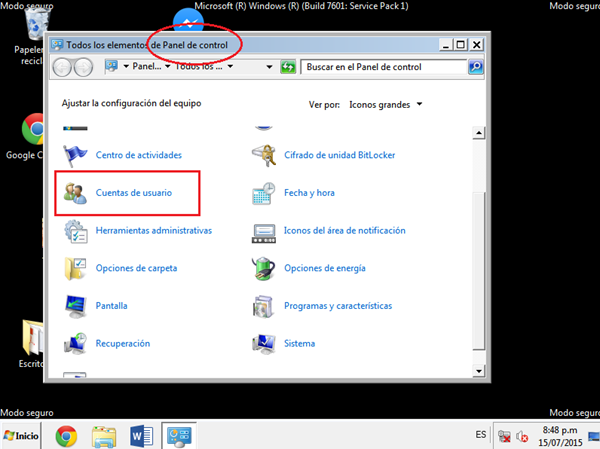This screenshot has width=600, height=449.
Task: Open the Iconos del área de notificación icon
Action: pos(264,233)
